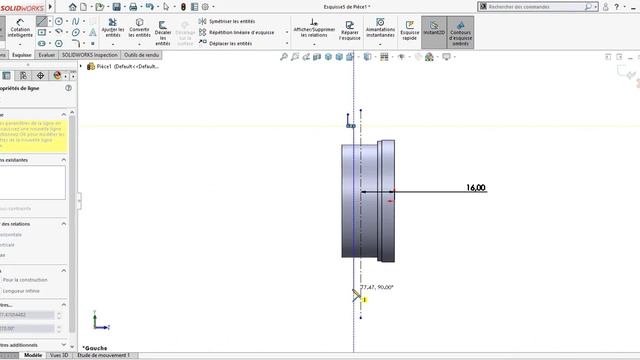Screen dimensions: 640x360
Task: Select the Spline sketch tool
Action: tap(76, 21)
